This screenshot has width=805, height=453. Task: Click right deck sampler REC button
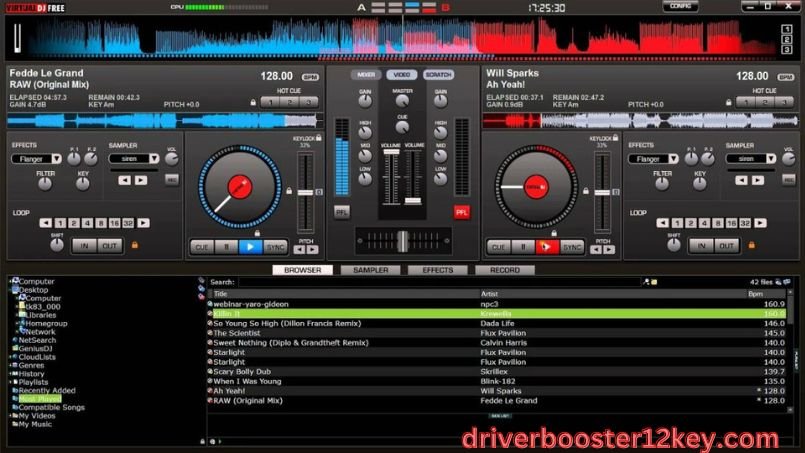pyautogui.click(x=789, y=180)
